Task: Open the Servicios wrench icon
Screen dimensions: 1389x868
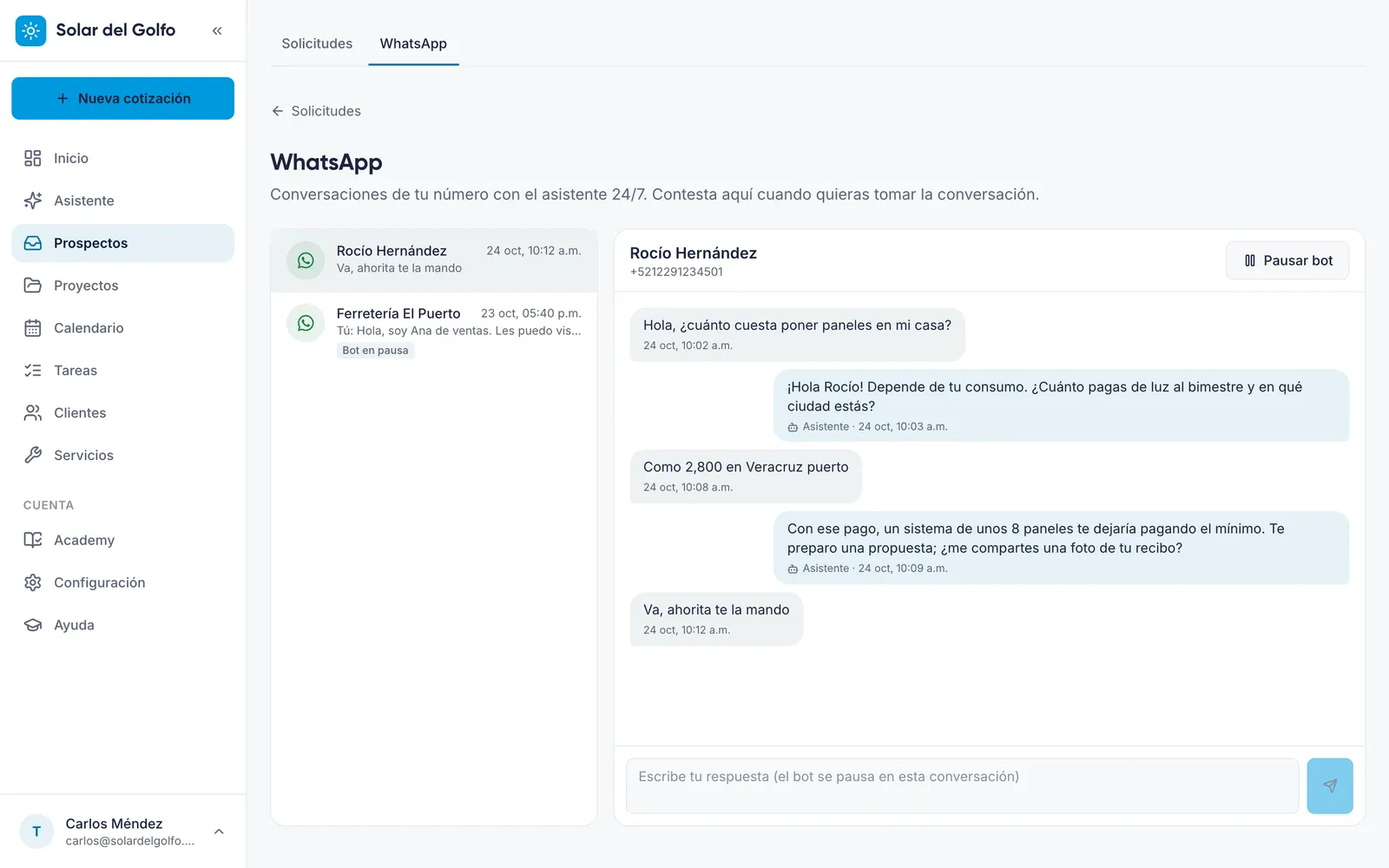Action: click(x=33, y=455)
